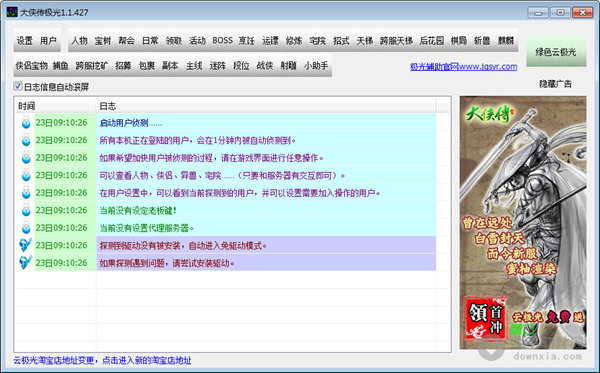This screenshot has width=600, height=373.
Task: Open the 棋局 menu
Action: pyautogui.click(x=459, y=41)
